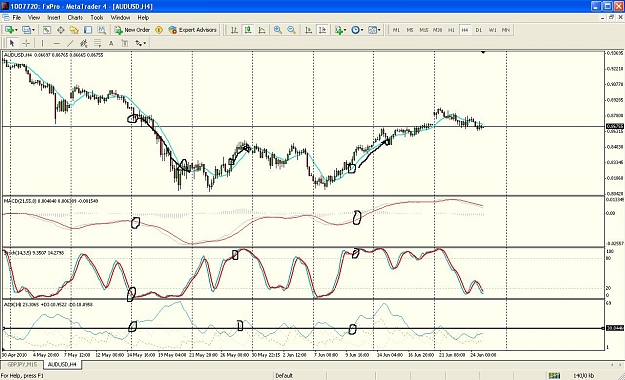Select the Text (A) tool
625x380 pixels.
click(x=111, y=43)
